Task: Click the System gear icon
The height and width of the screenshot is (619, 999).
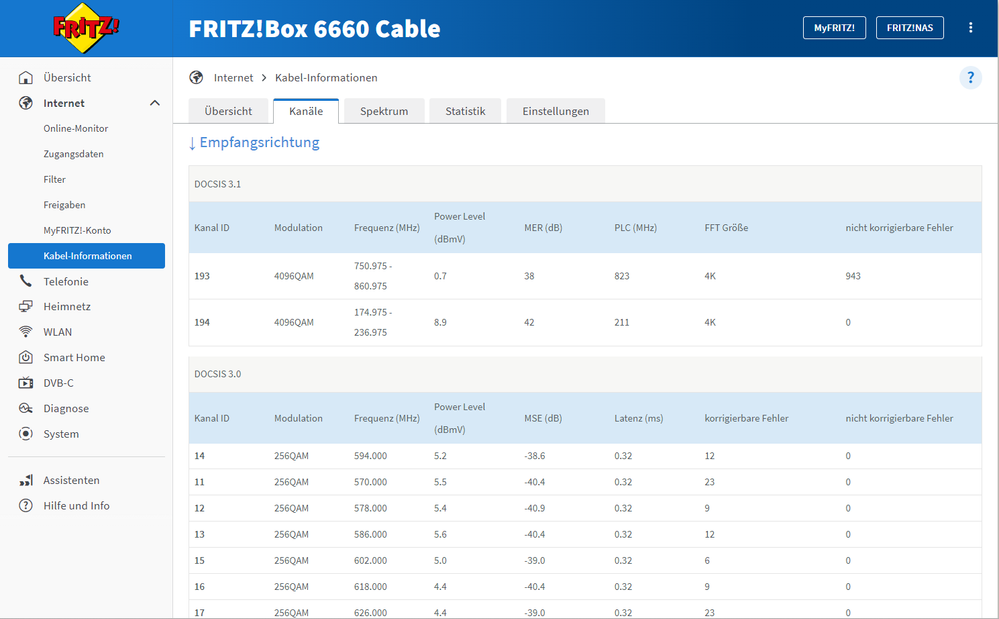Action: (x=26, y=434)
